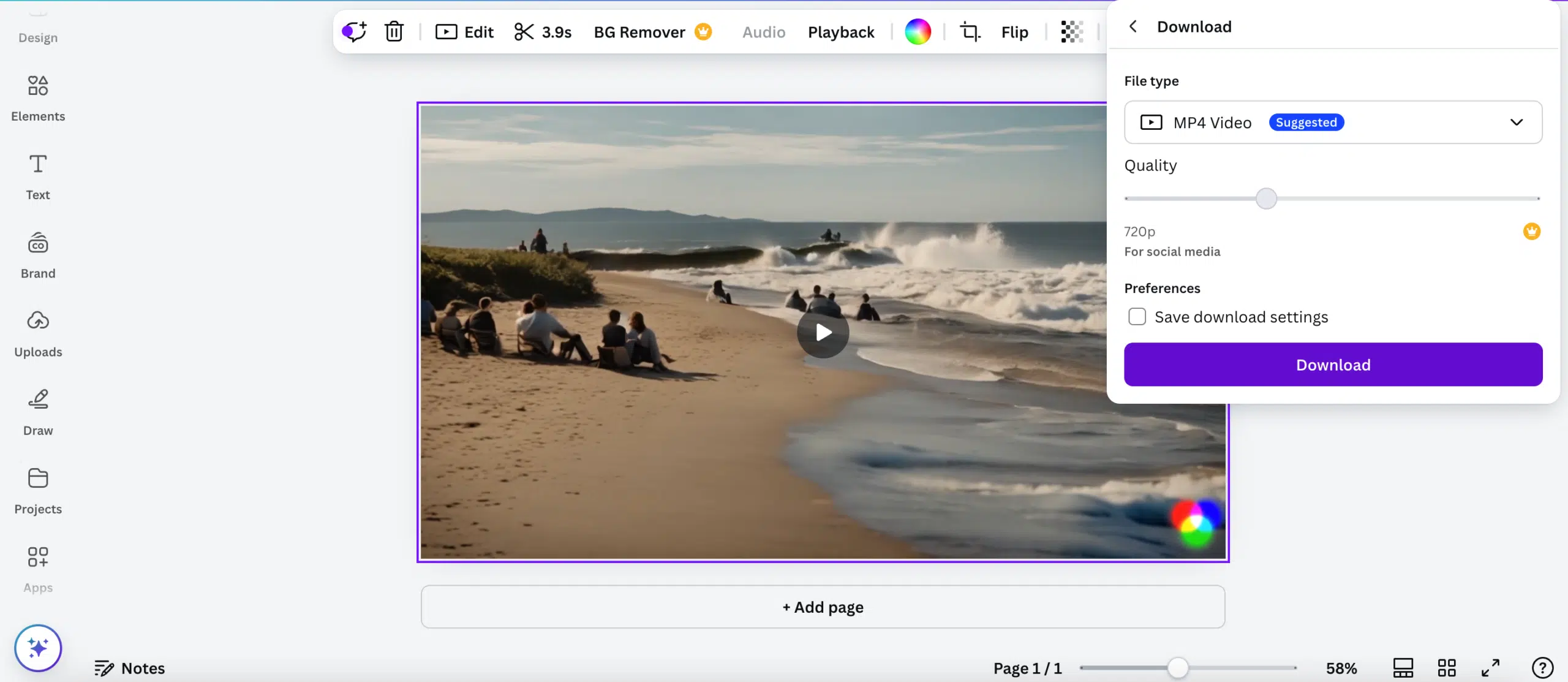Image resolution: width=1568 pixels, height=682 pixels.
Task: Click the Quality slider handle
Action: 1266,199
